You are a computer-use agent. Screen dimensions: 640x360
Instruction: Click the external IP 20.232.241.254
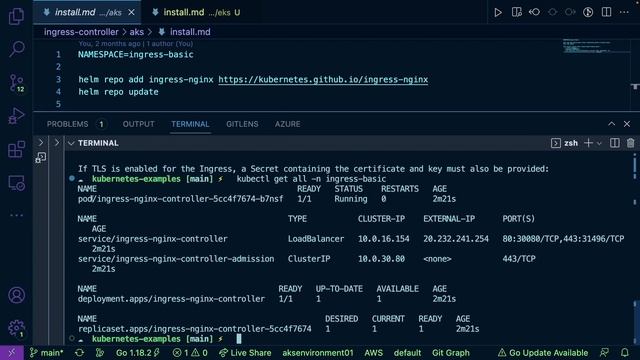456,239
